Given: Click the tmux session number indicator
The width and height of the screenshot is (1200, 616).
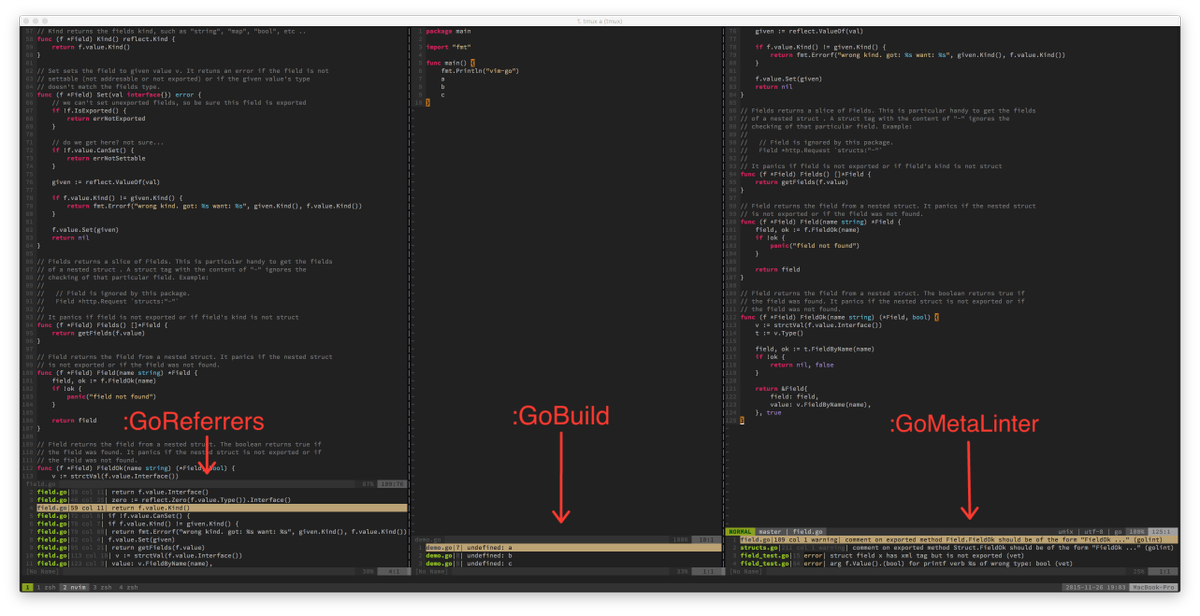Looking at the screenshot, I should (27, 587).
